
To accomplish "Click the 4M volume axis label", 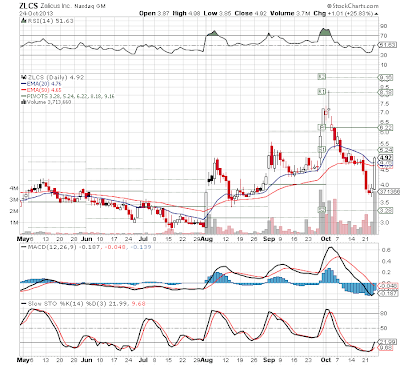I will tap(14, 188).
